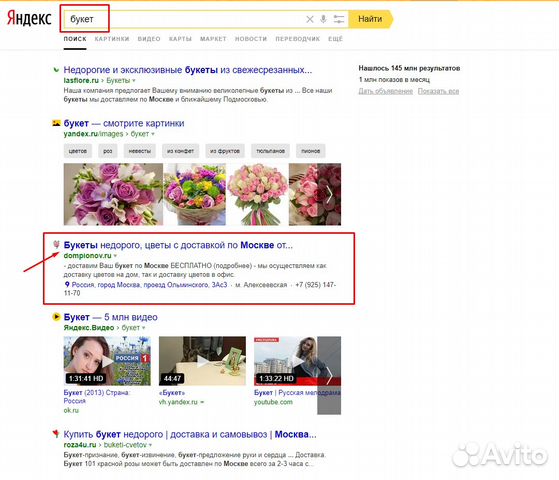Switch to the Видео tab

149,39
